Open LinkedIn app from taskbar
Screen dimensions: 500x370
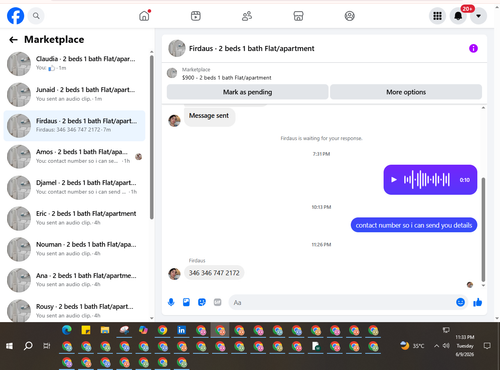181,330
